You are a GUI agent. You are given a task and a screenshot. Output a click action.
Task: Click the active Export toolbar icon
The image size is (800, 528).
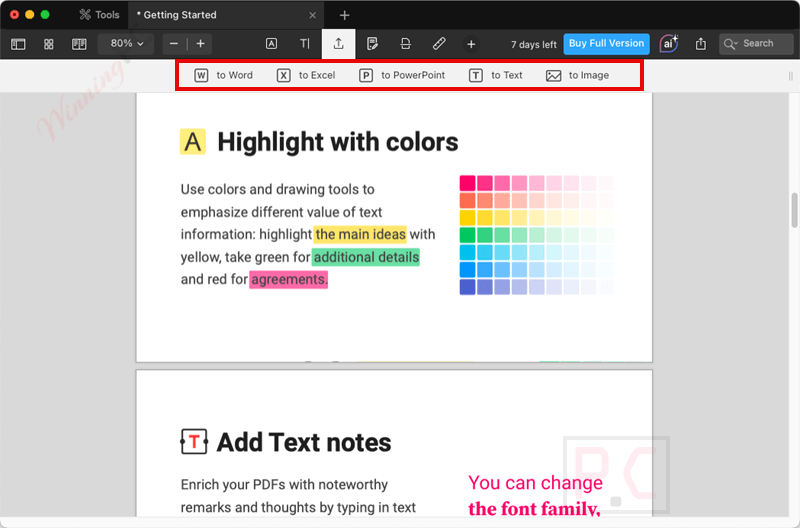338,44
